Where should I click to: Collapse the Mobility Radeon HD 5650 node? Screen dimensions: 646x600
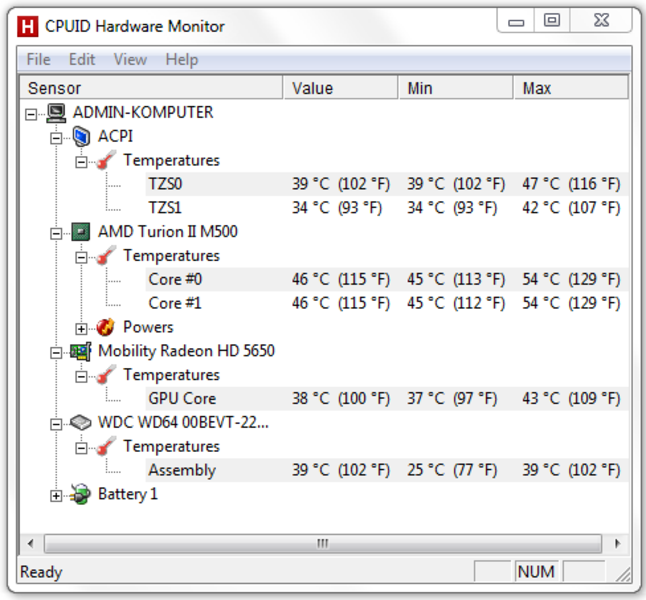(x=56, y=353)
